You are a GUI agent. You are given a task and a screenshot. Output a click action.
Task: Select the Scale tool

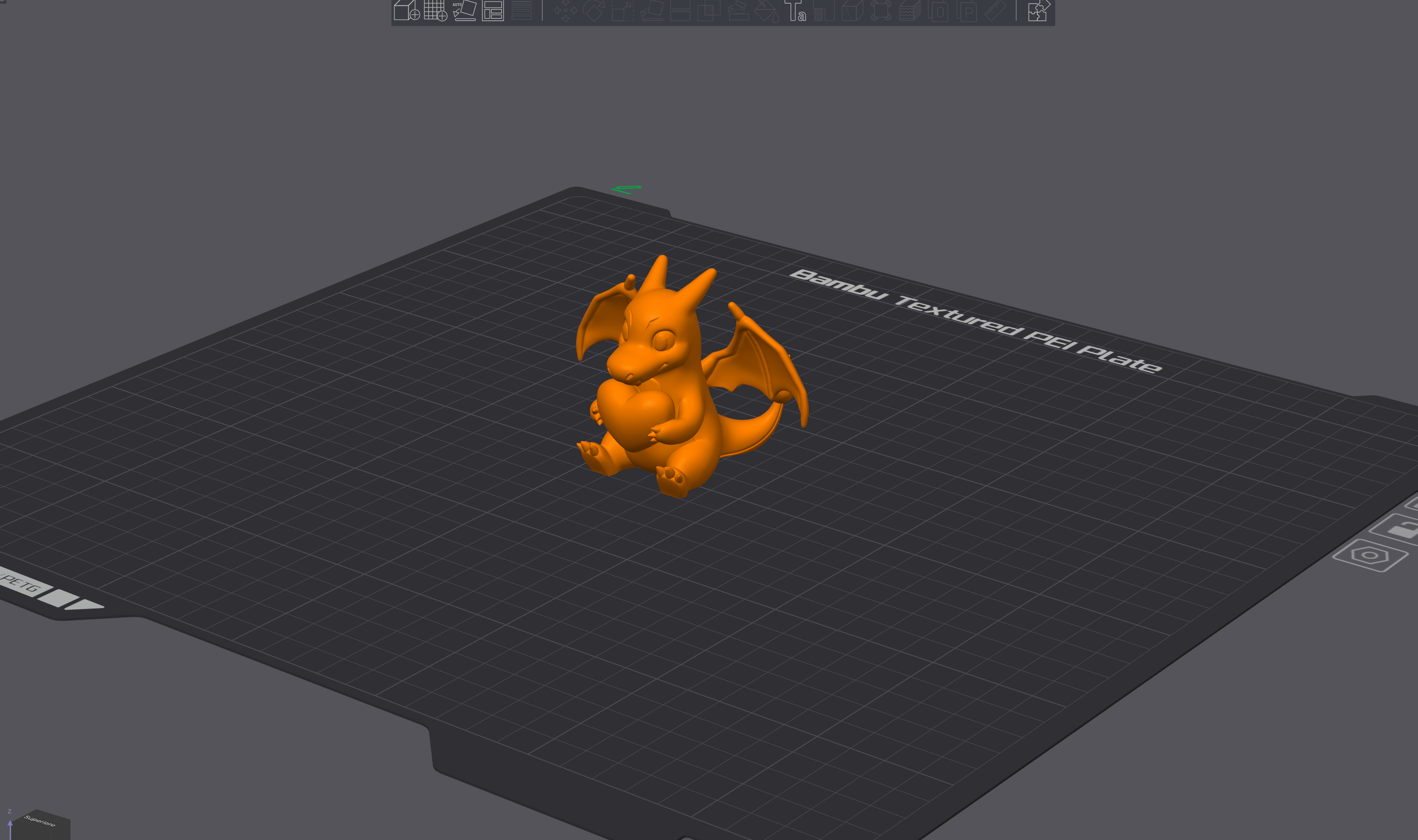click(x=623, y=10)
